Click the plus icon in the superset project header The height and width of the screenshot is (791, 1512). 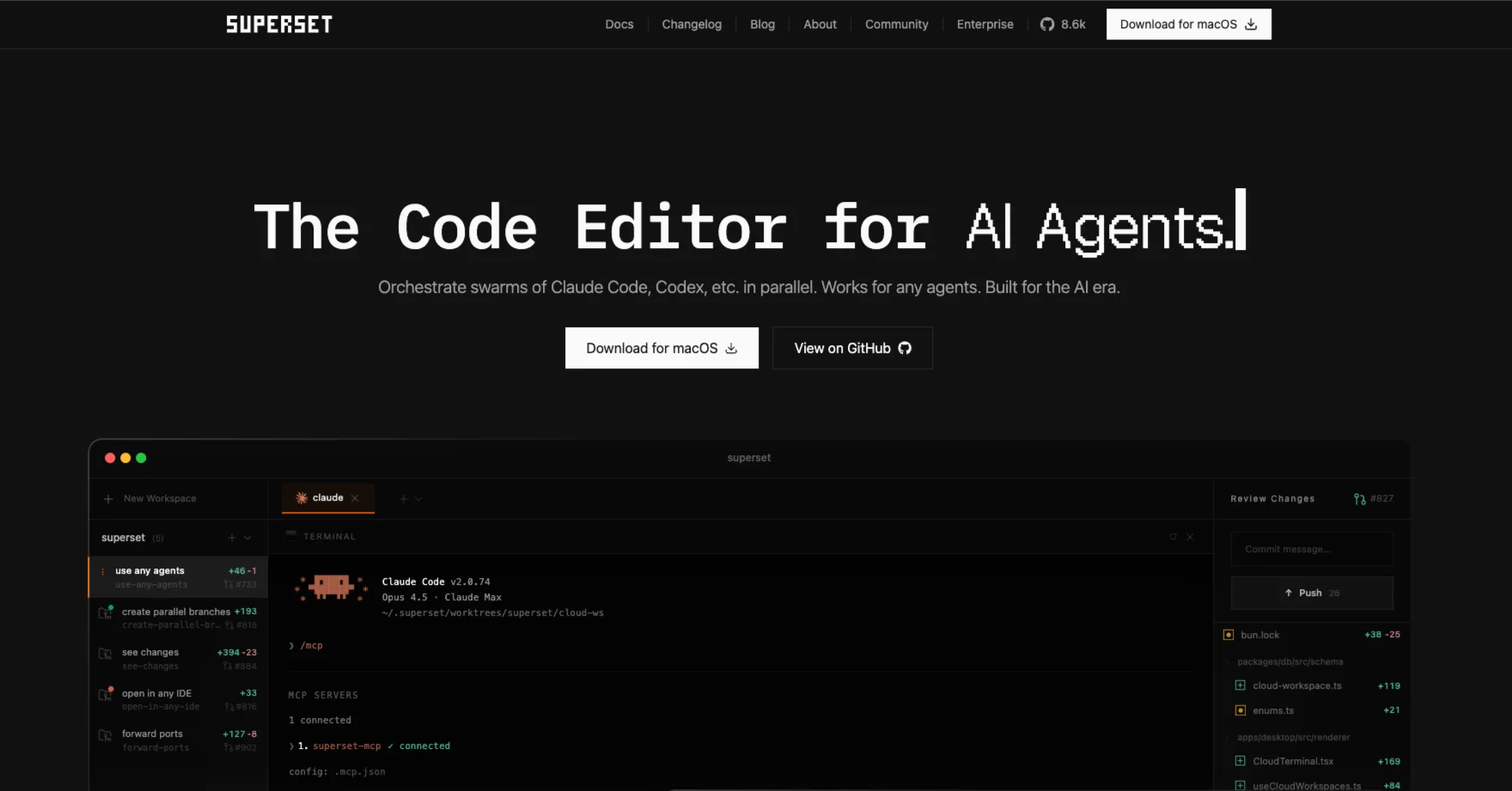pyautogui.click(x=232, y=538)
